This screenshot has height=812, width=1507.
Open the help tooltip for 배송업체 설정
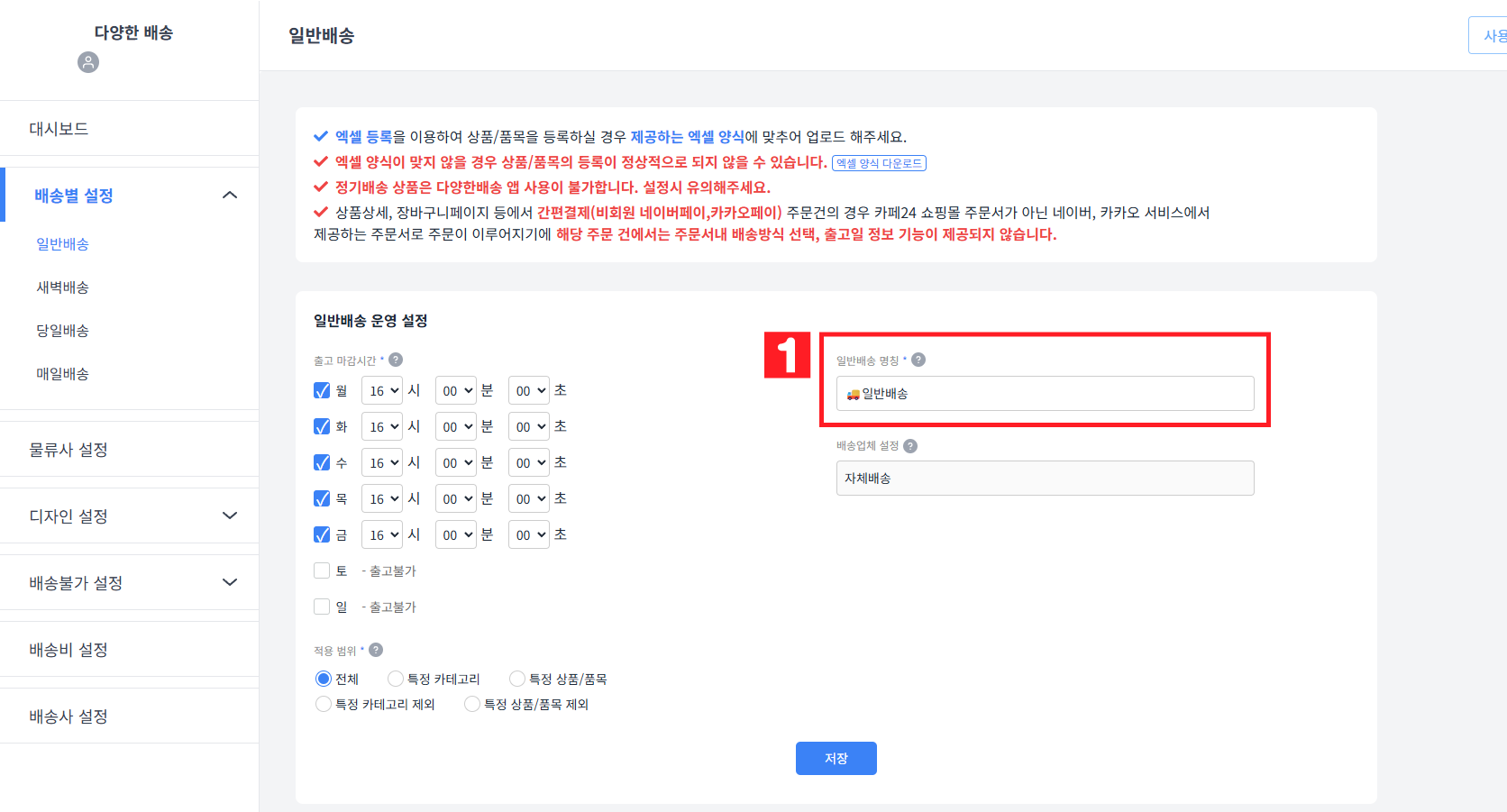pos(910,445)
